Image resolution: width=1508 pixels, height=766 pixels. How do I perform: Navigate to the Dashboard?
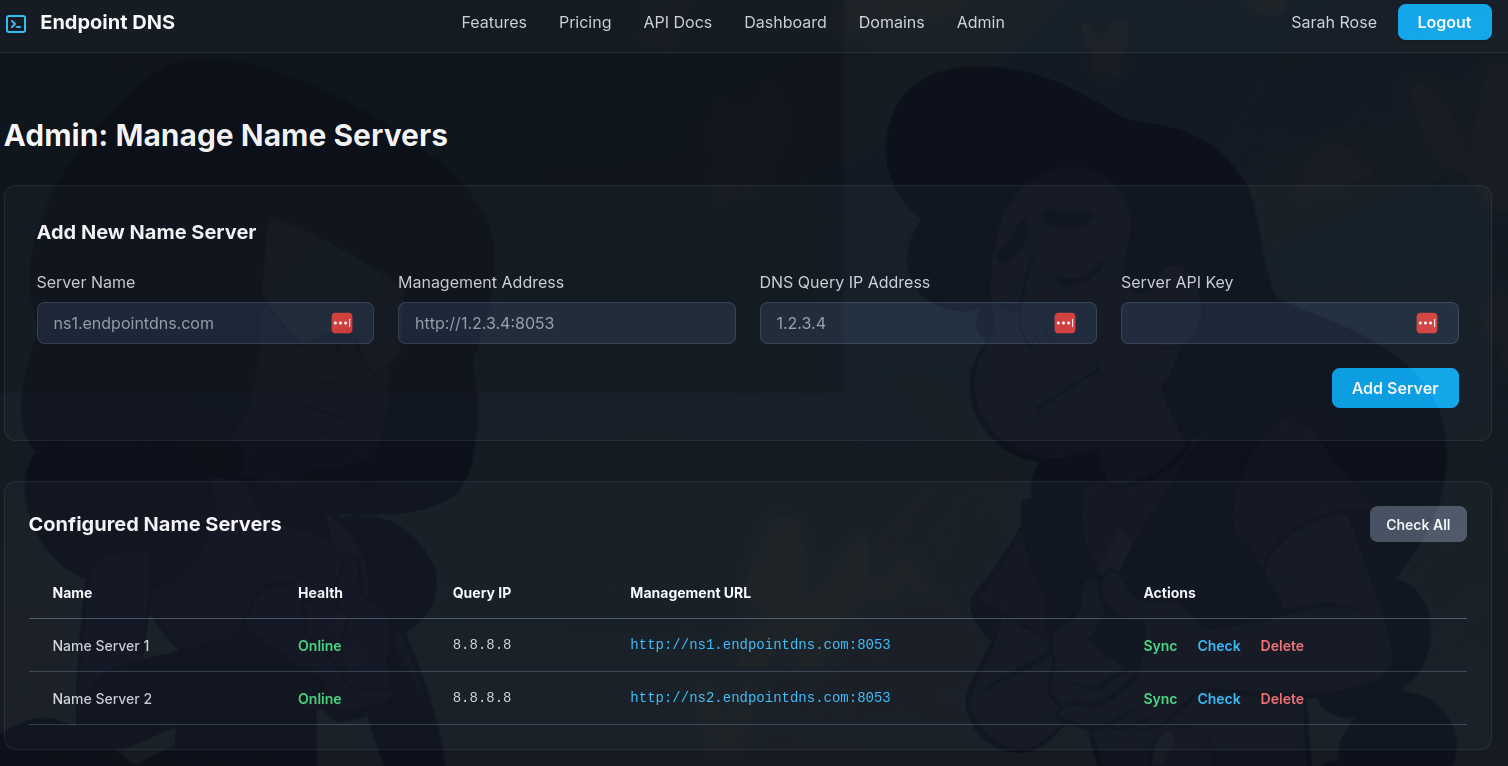tap(785, 22)
